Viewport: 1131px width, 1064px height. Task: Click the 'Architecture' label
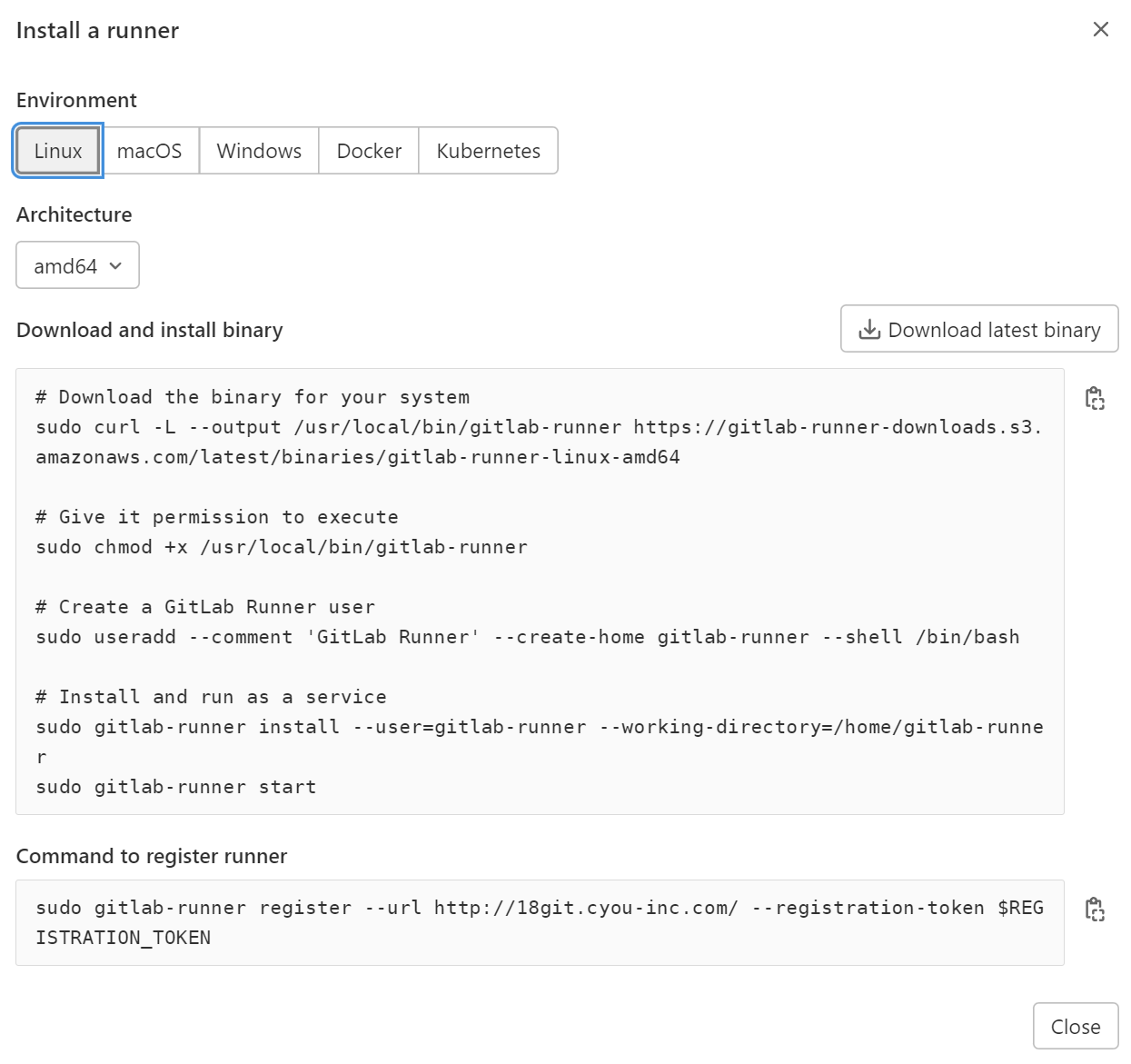pos(74,214)
